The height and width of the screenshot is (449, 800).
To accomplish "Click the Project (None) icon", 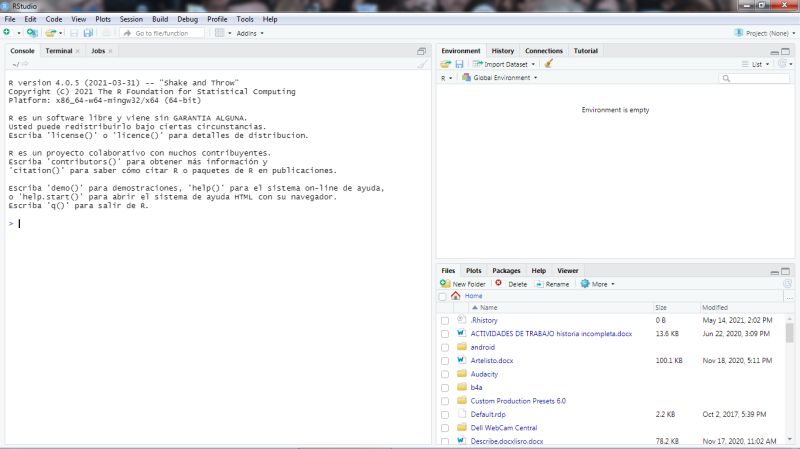I will coord(738,33).
